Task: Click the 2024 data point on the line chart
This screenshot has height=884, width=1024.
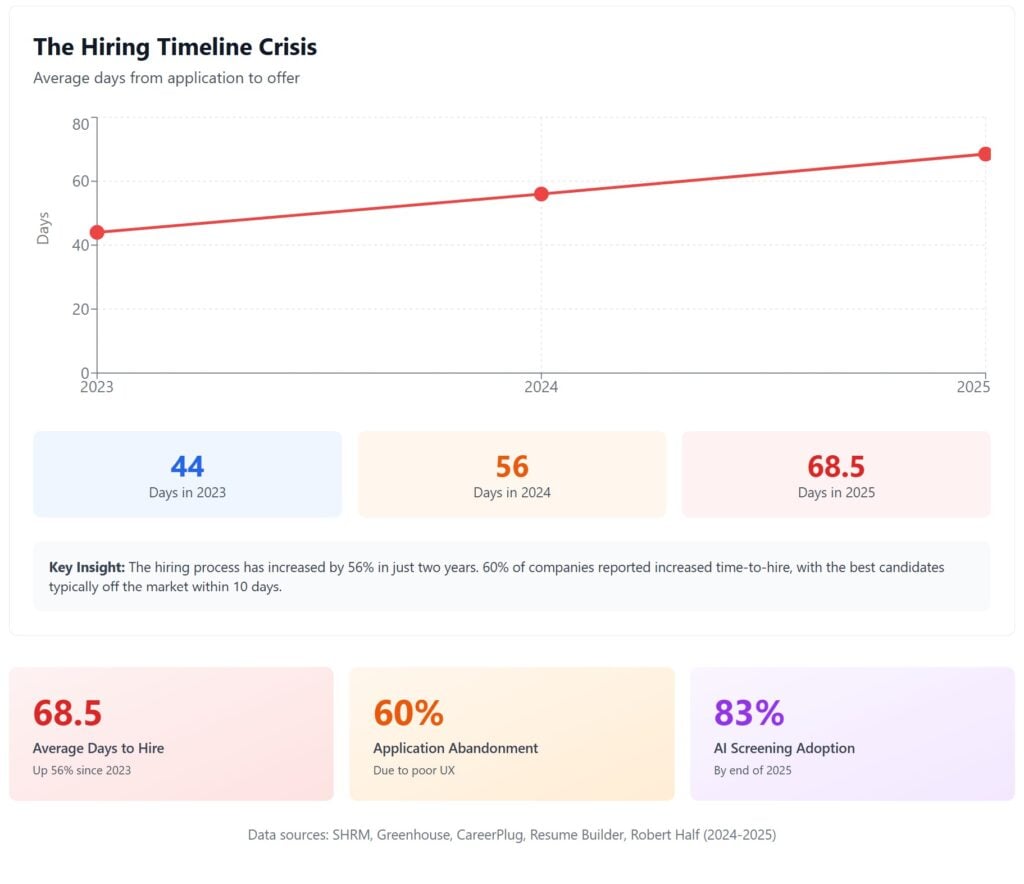Action: [x=541, y=194]
